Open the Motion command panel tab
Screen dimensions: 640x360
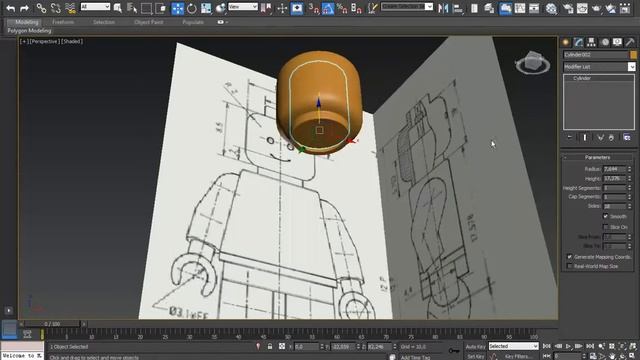click(604, 42)
